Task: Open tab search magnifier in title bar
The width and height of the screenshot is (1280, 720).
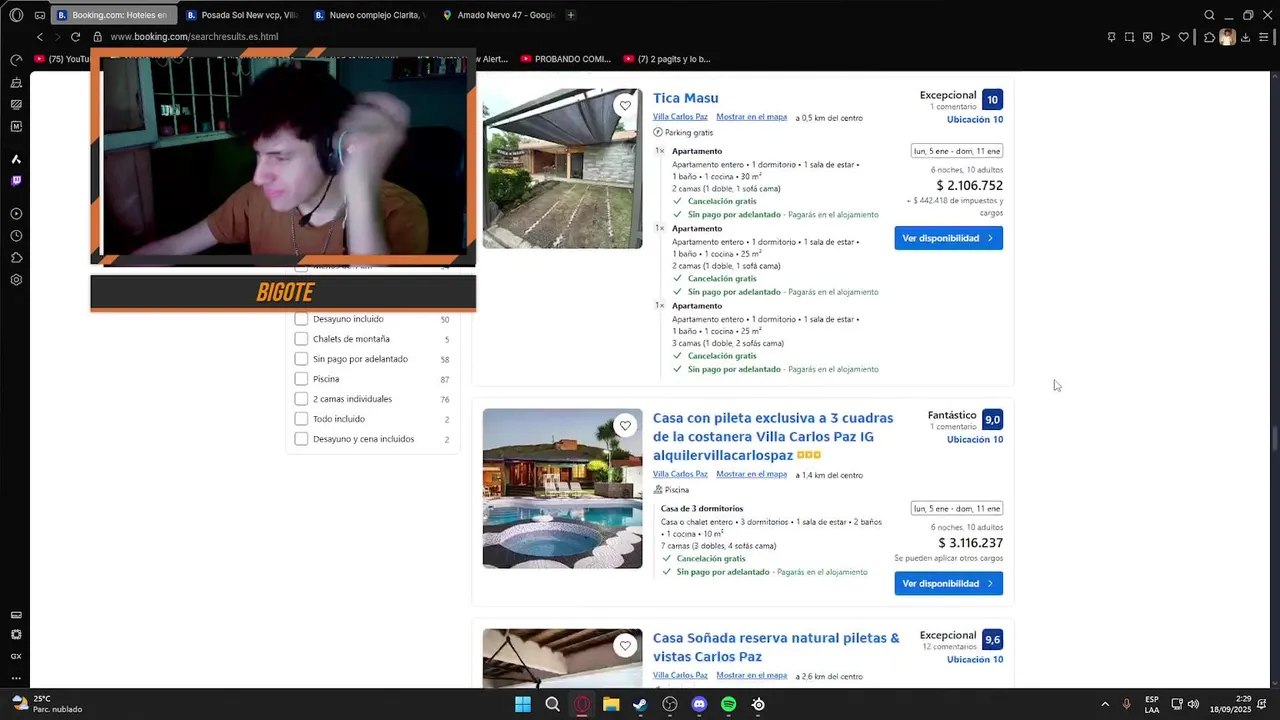Action: click(1209, 15)
